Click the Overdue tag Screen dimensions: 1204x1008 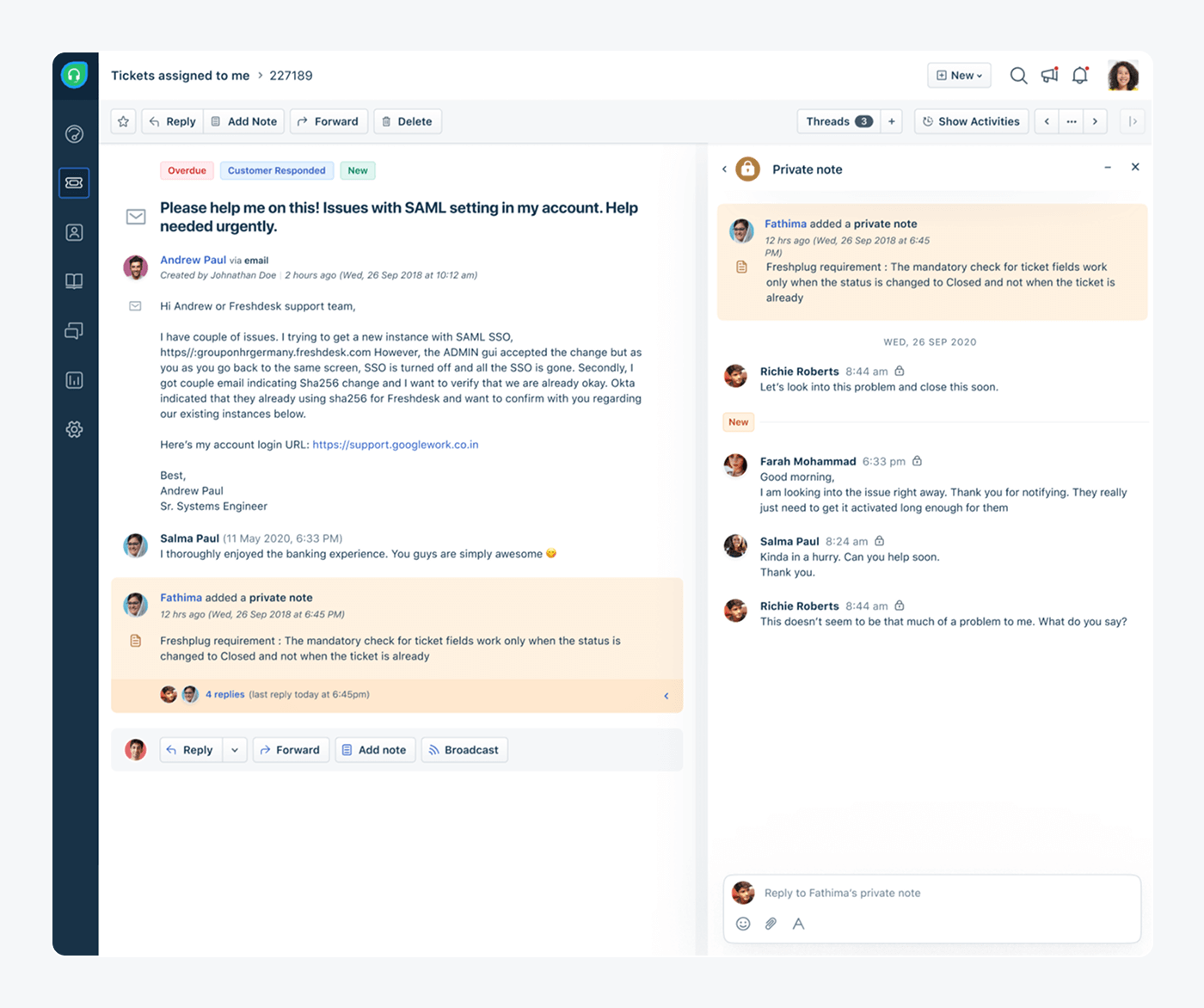(x=187, y=170)
